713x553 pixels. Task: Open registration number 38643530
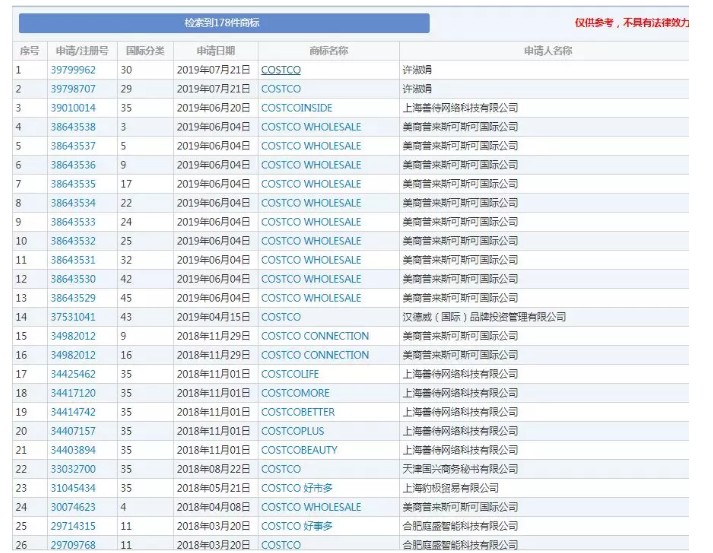click(x=73, y=279)
